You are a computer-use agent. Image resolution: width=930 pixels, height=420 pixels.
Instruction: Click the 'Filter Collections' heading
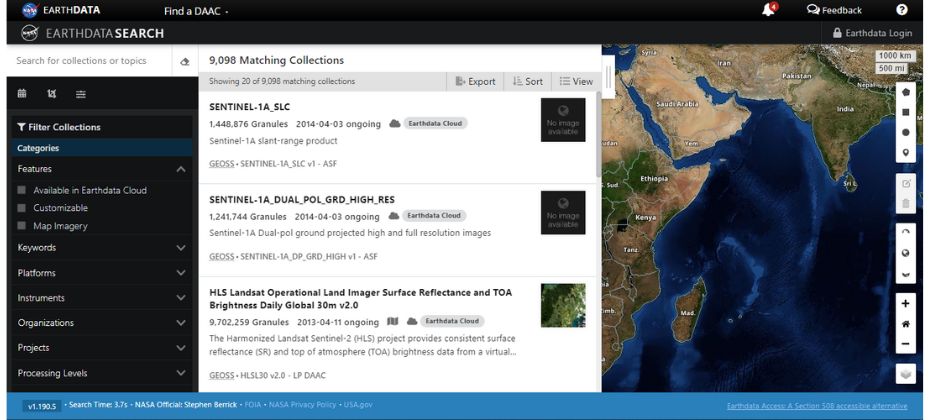(59, 127)
